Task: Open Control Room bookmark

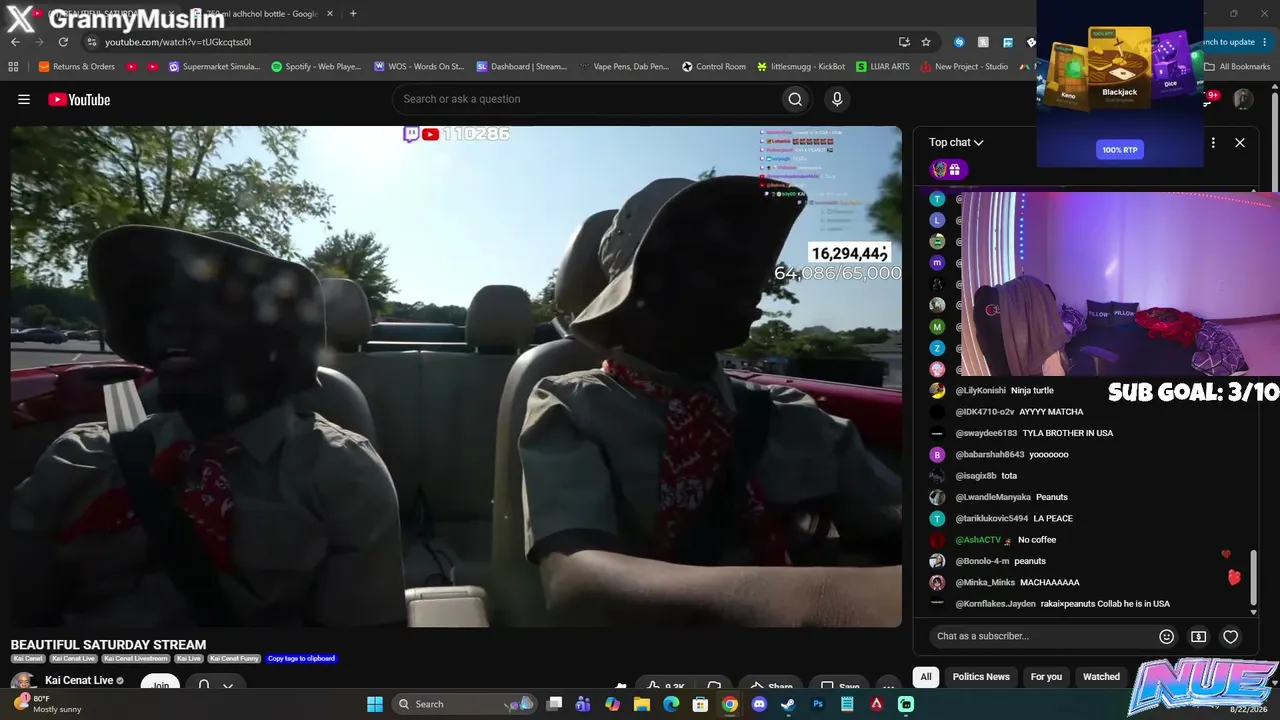Action: (714, 67)
